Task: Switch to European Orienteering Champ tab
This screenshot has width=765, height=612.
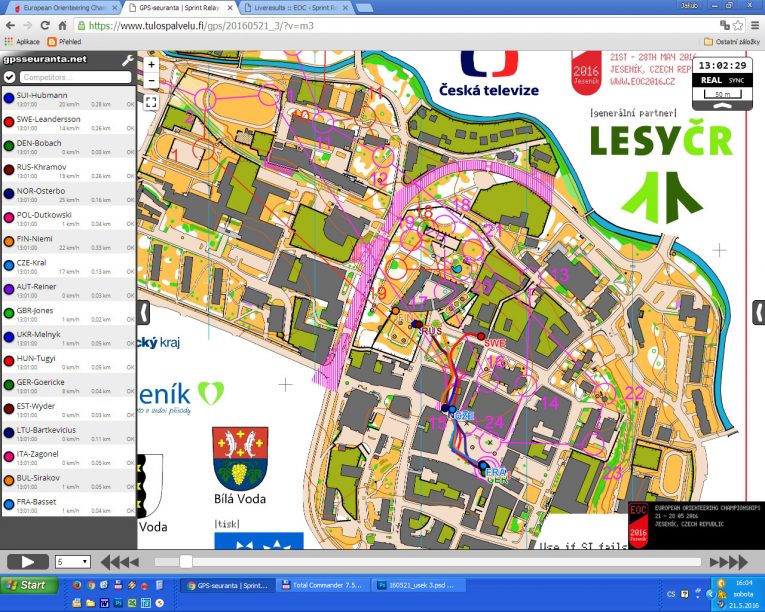Action: (64, 8)
